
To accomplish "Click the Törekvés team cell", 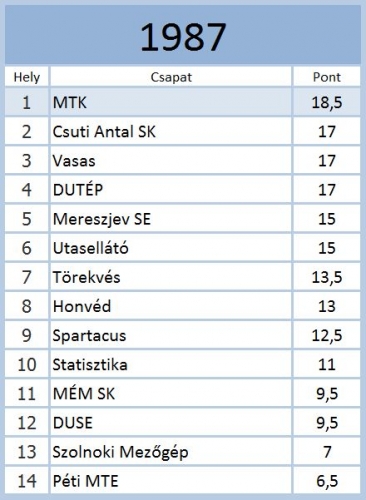I will (171, 277).
